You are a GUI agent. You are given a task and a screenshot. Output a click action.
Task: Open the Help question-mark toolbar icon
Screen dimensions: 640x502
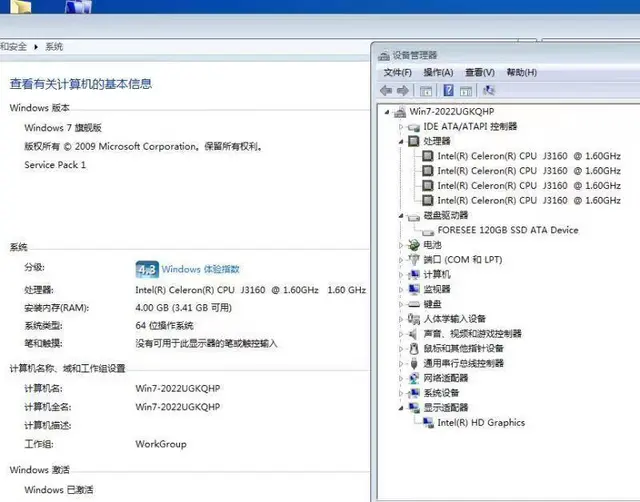pos(448,90)
